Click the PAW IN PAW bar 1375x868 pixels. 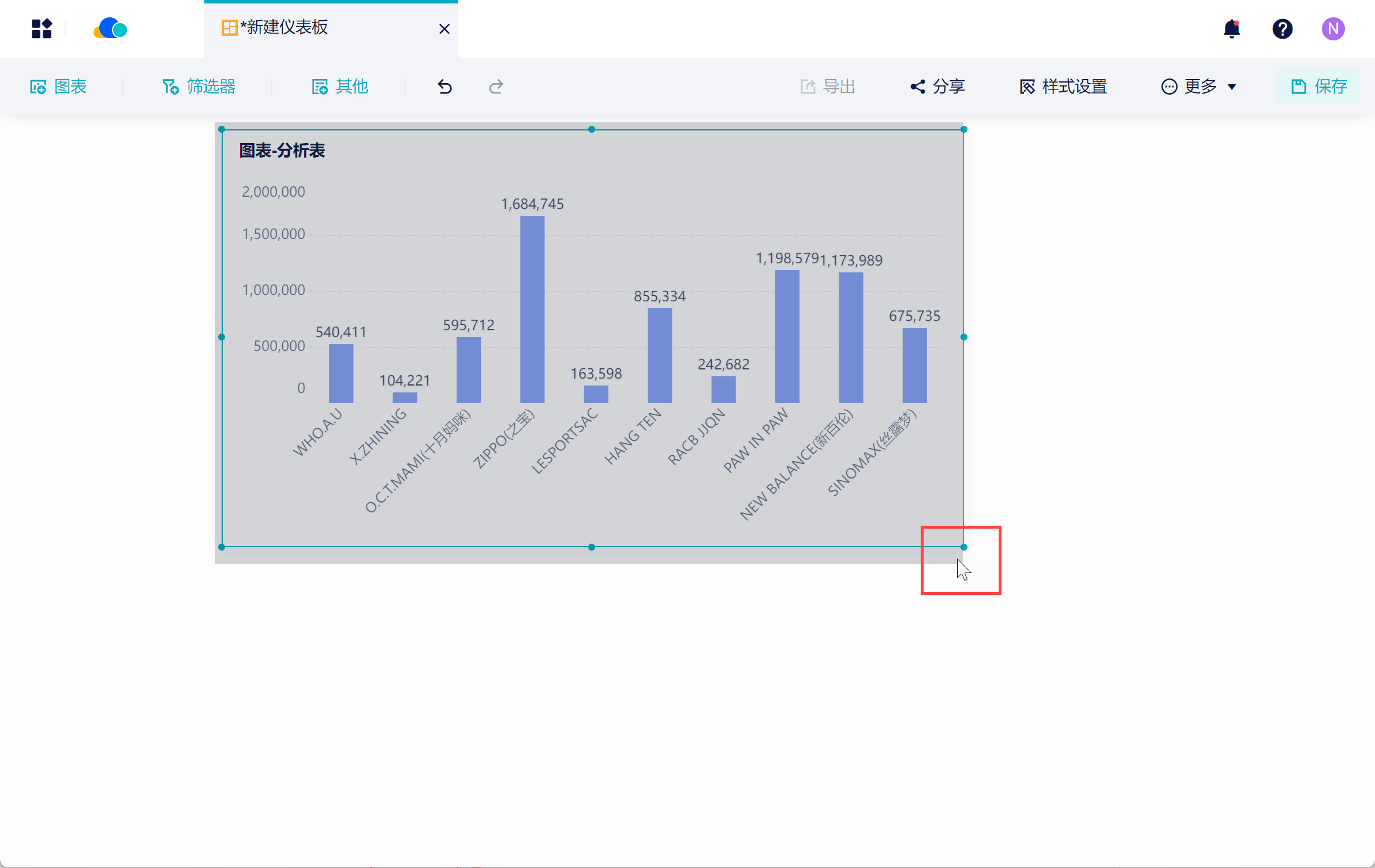787,336
